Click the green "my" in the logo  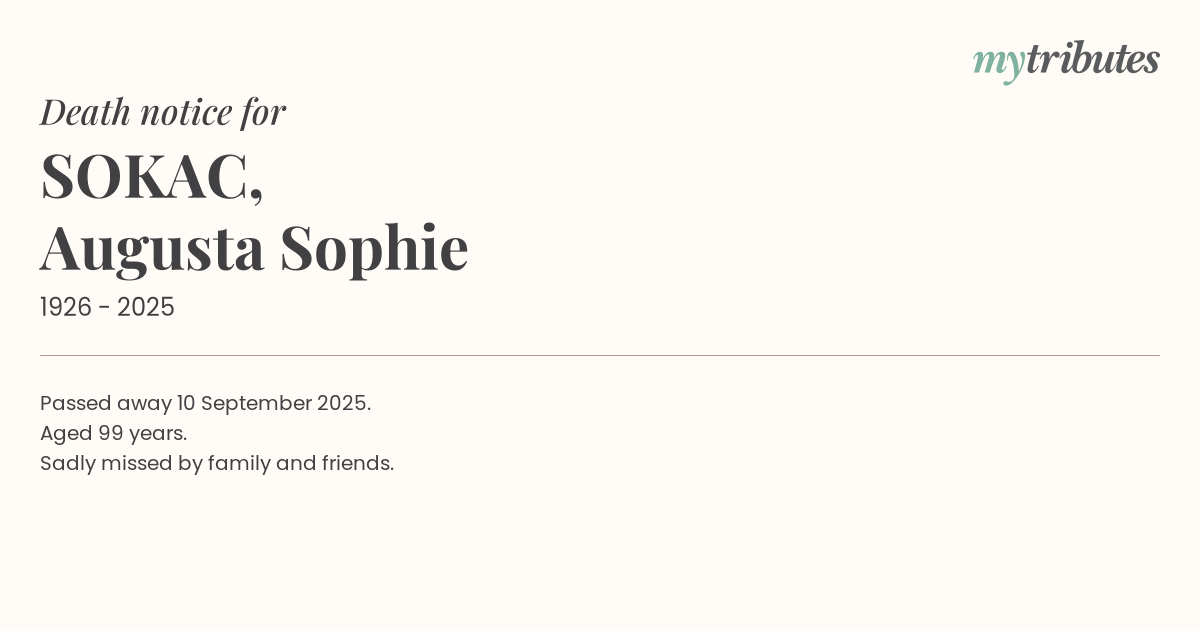[x=998, y=61]
